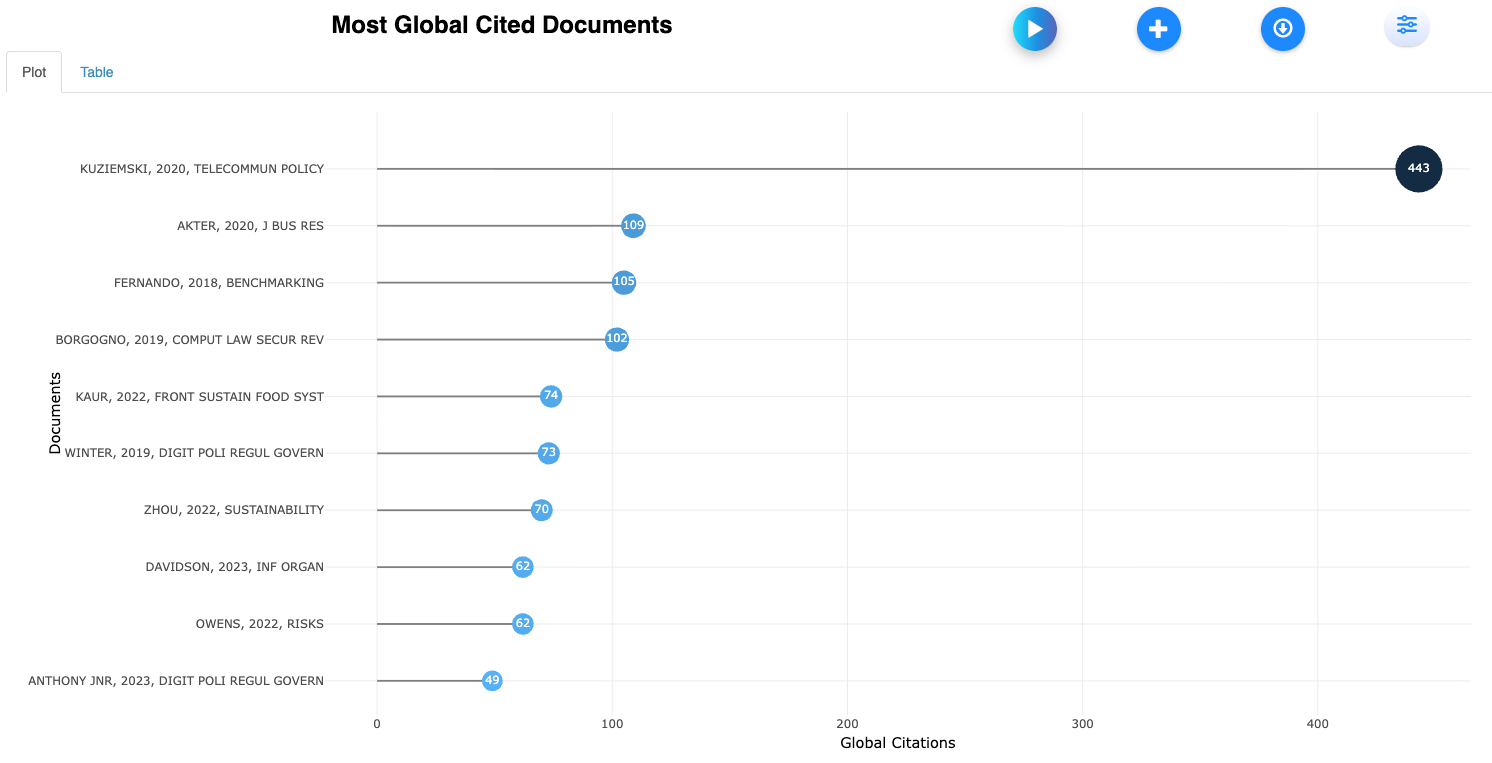Click the download plot icon
The image size is (1492, 763).
point(1282,29)
